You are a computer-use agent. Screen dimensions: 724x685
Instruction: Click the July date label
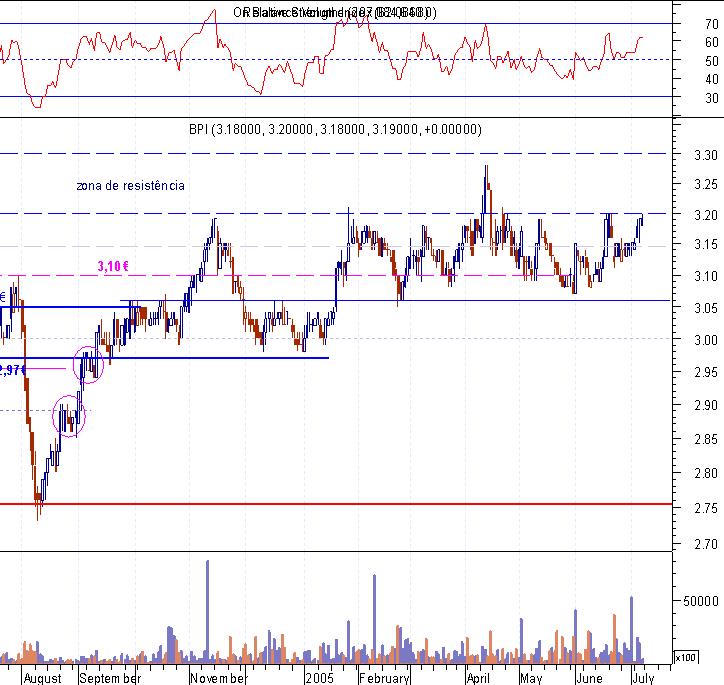tap(643, 678)
